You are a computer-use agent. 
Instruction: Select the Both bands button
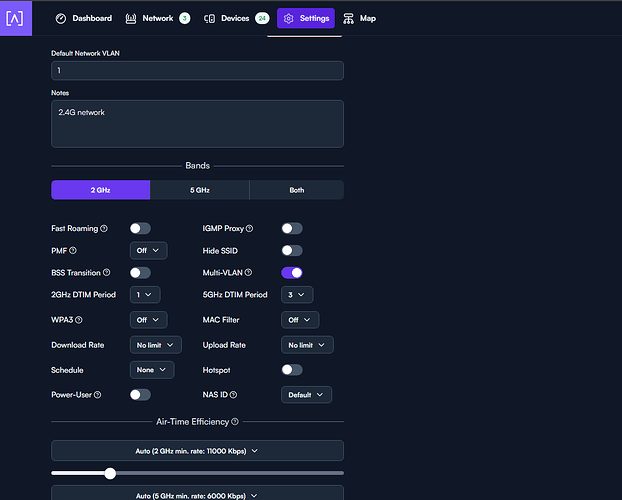click(297, 190)
